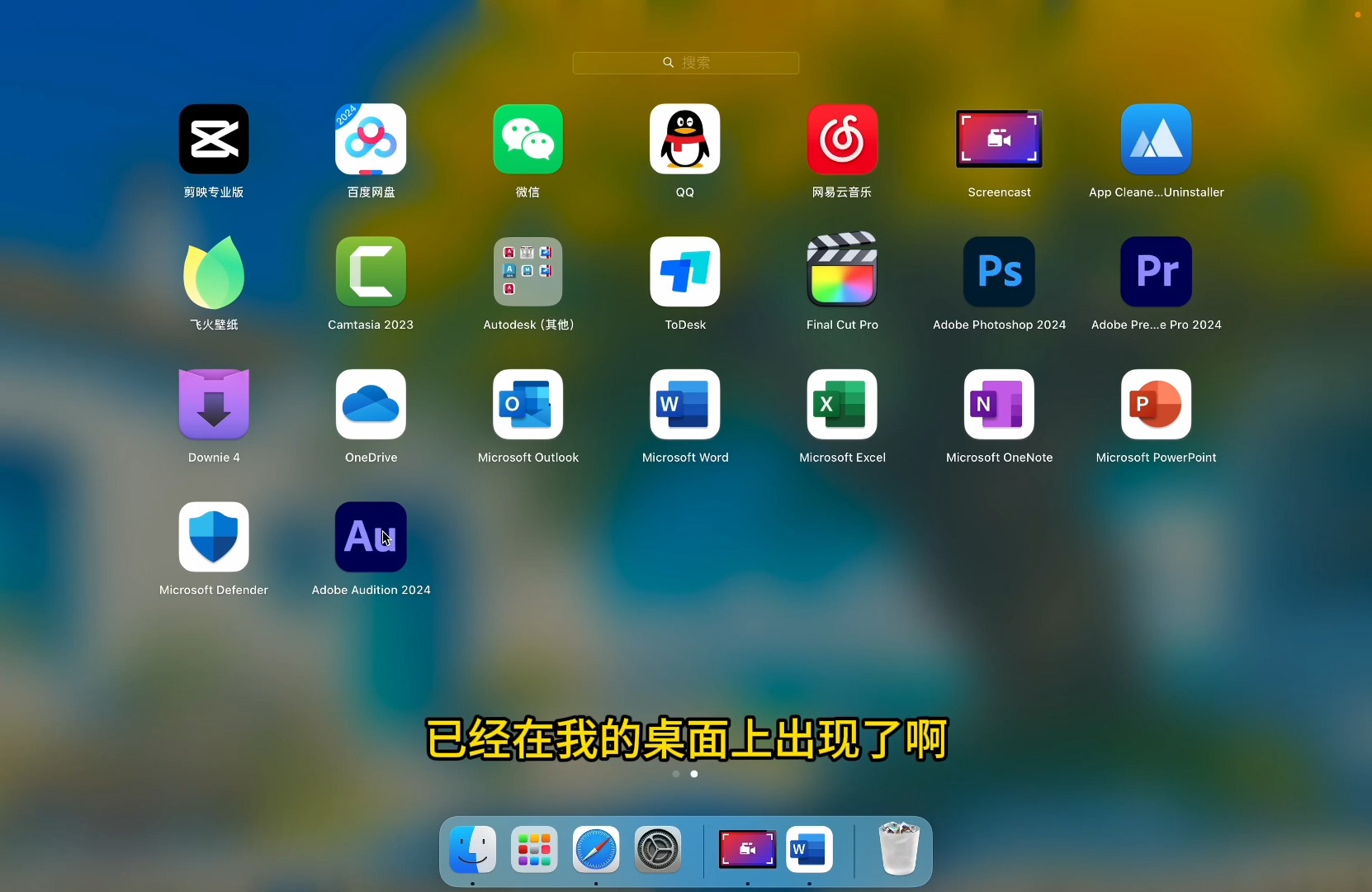
Task: Switch to Screencast in the Dock
Action: pos(747,849)
